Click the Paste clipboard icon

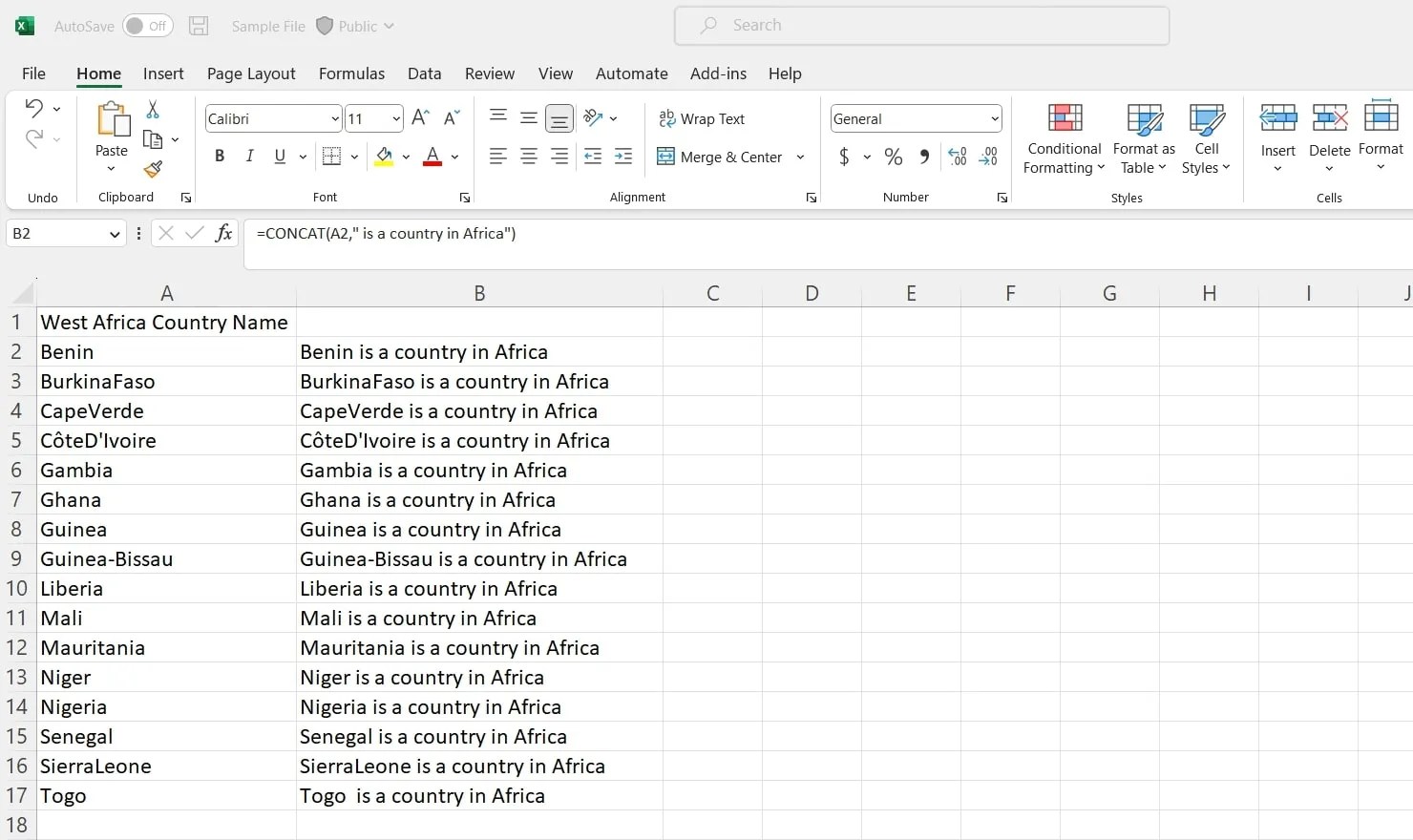click(112, 119)
